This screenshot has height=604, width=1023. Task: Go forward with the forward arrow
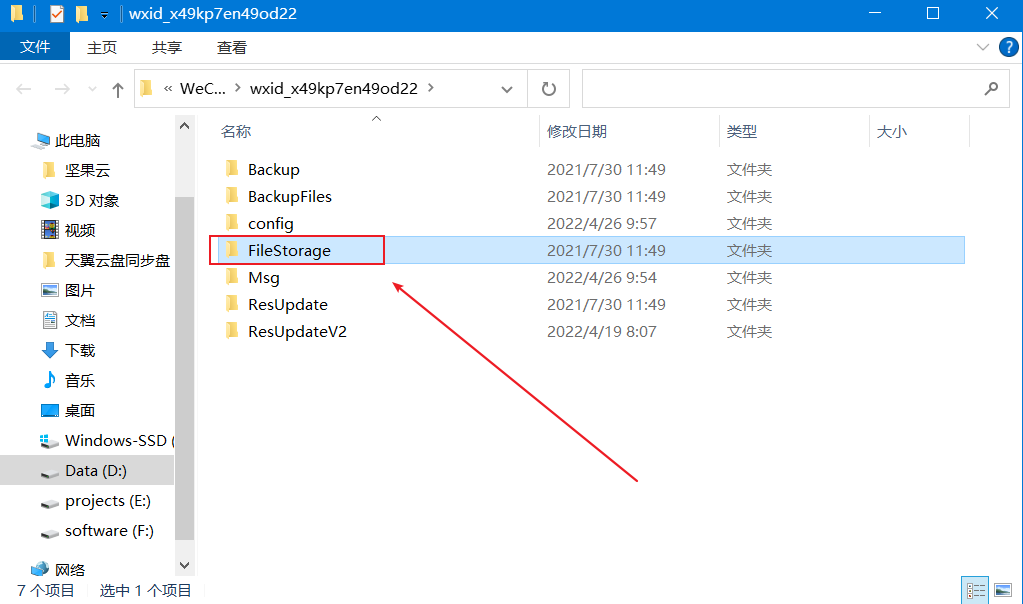[x=62, y=89]
